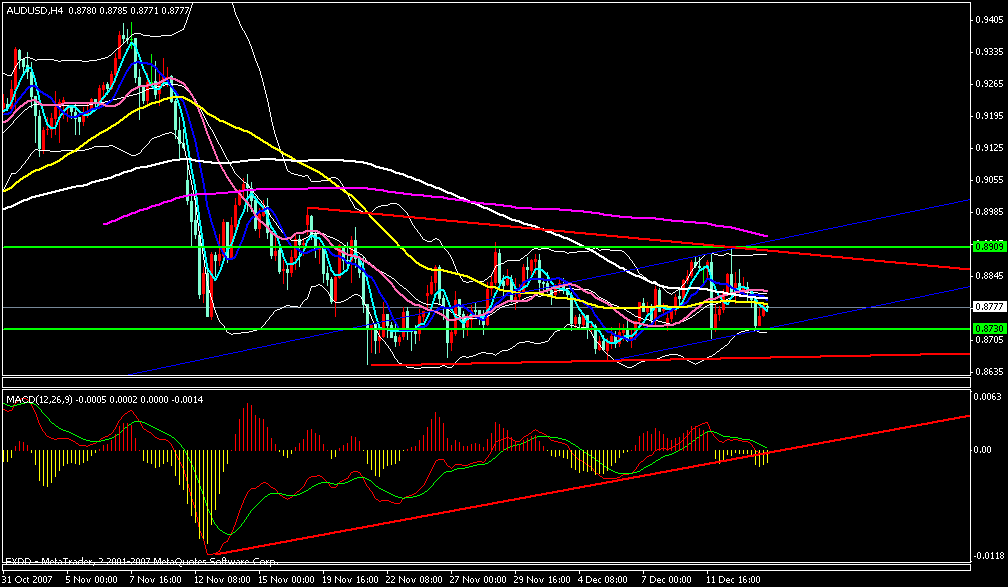Click the 0.9405 price axis label
Viewport: 1008px width, 587px height.
coord(989,19)
